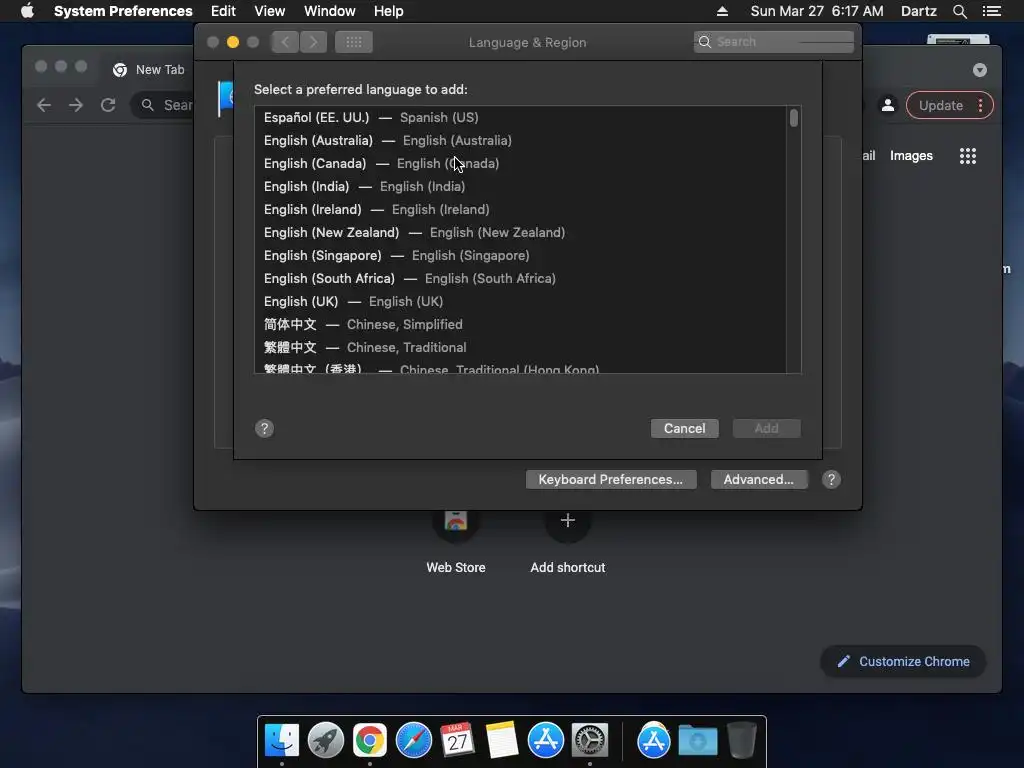Select English (South Africa) language

click(520, 278)
